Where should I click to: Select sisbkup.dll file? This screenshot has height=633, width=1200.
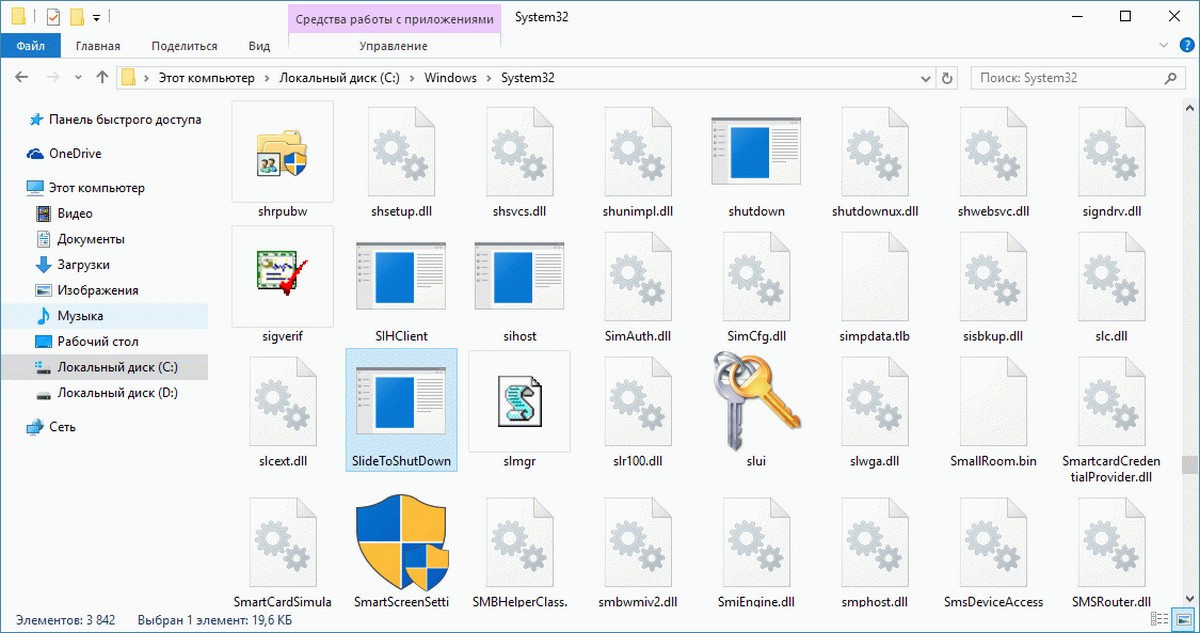pos(993,277)
